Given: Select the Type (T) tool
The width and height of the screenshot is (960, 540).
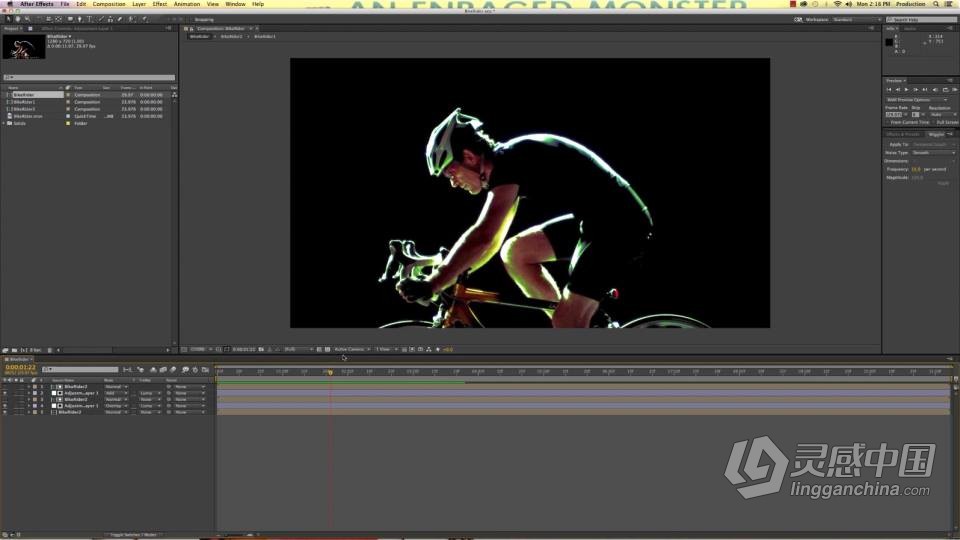Looking at the screenshot, I should pos(89,19).
